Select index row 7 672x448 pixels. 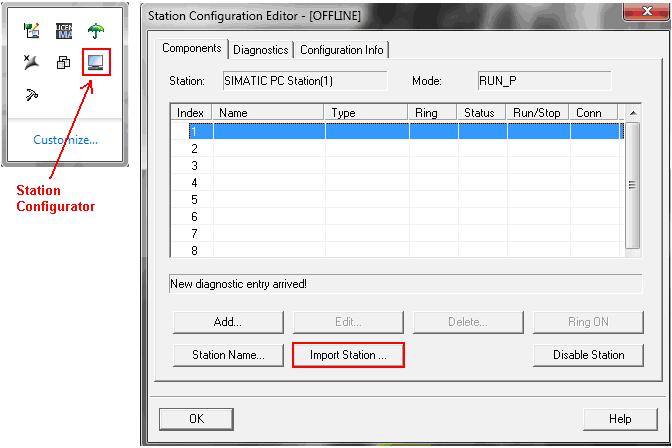coord(397,234)
